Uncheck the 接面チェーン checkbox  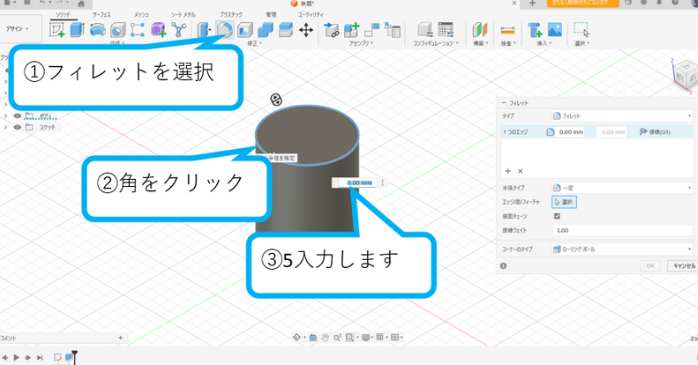click(557, 216)
